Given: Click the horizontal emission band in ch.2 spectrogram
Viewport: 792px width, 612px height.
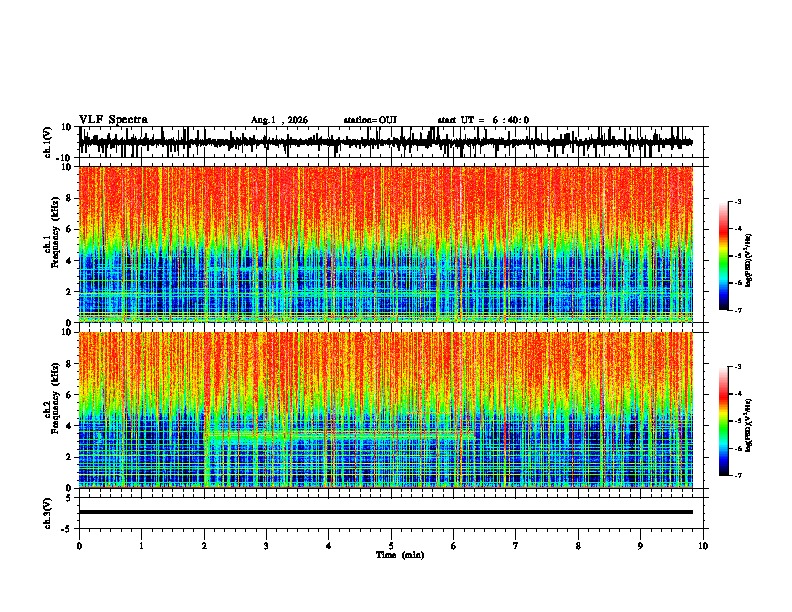Looking at the screenshot, I should click(x=339, y=434).
